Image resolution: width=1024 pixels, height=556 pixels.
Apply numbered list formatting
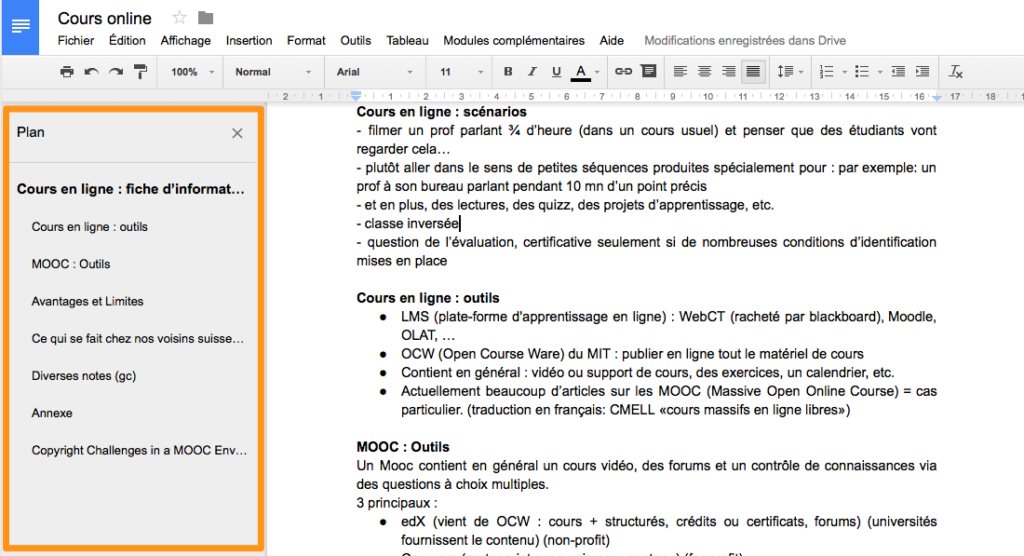[x=827, y=72]
